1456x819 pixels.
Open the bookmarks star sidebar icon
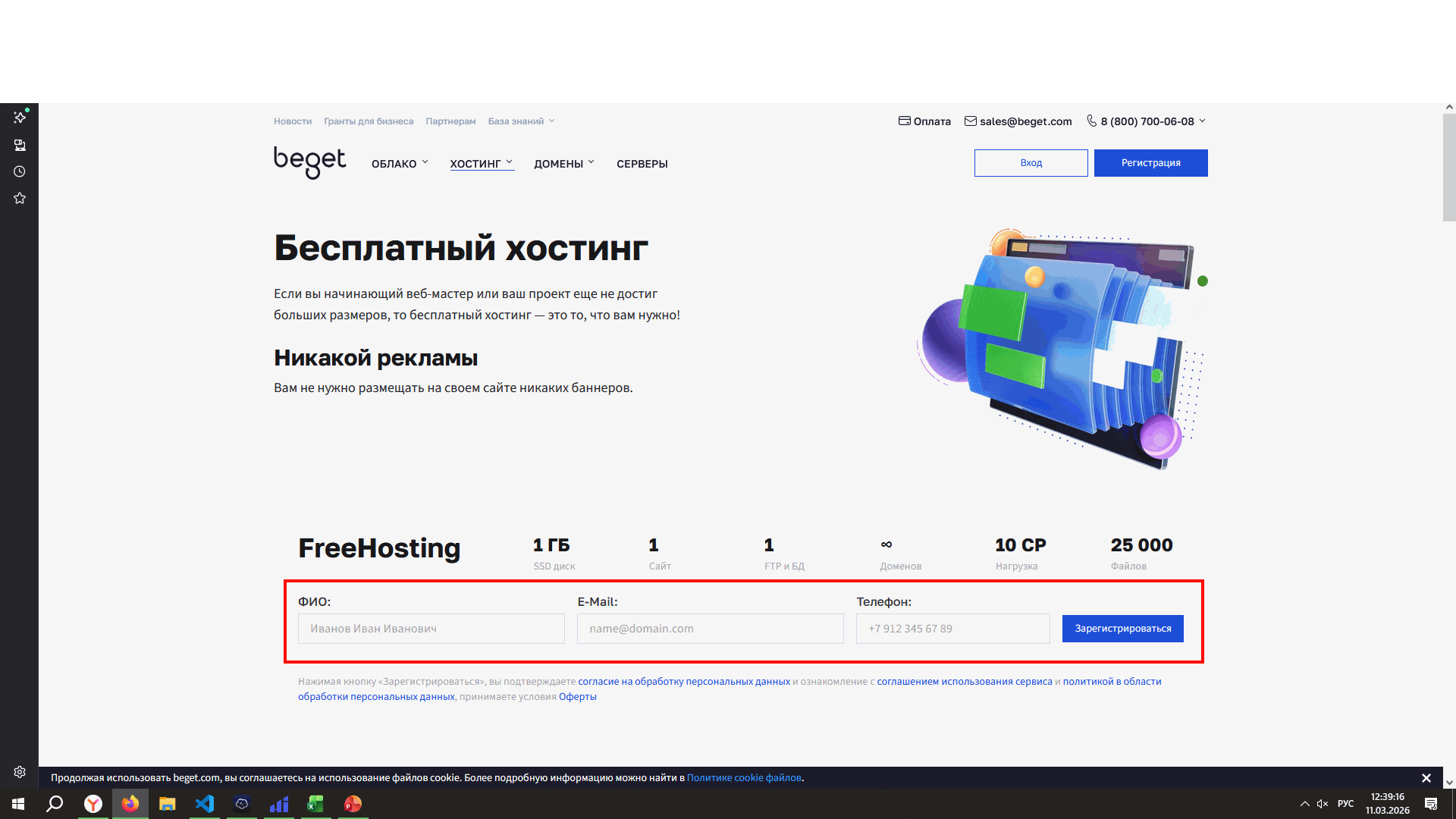20,198
